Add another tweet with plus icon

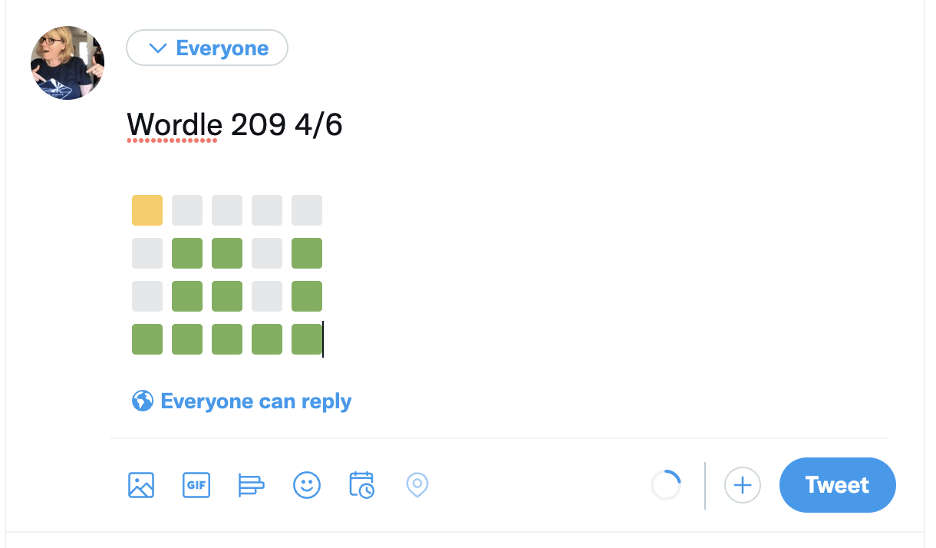click(x=742, y=486)
